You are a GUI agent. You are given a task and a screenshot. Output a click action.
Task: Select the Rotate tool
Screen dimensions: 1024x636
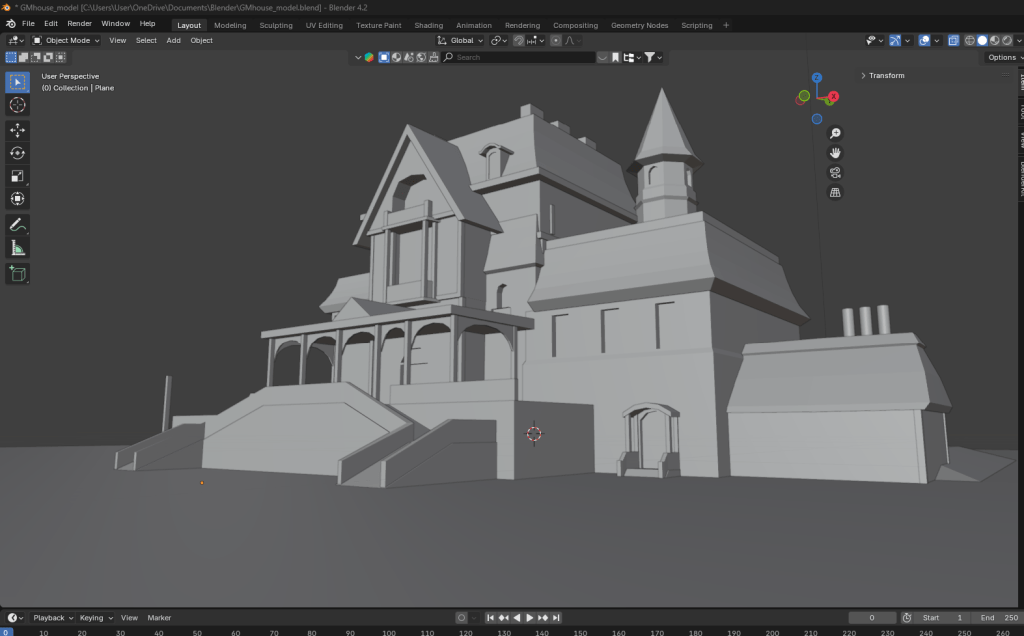(x=17, y=153)
